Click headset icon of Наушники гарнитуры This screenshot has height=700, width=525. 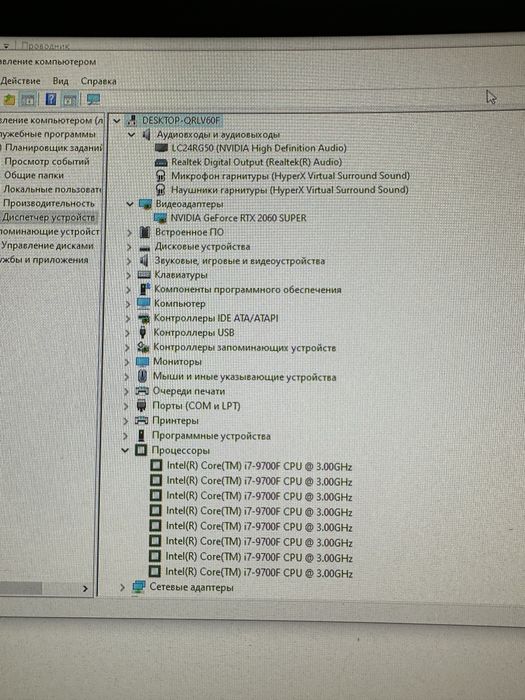(x=160, y=190)
